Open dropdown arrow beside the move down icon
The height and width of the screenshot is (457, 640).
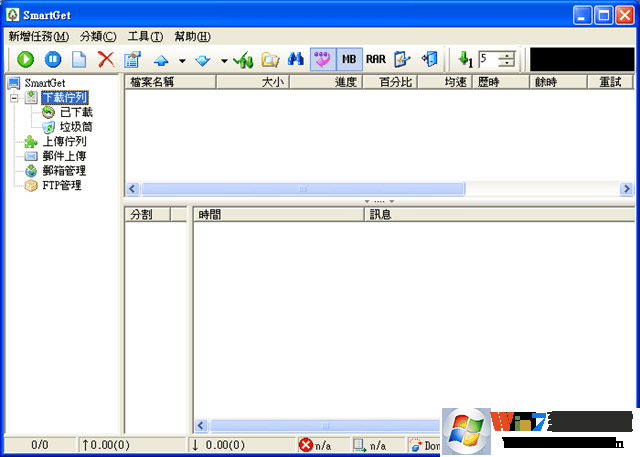[x=224, y=61]
